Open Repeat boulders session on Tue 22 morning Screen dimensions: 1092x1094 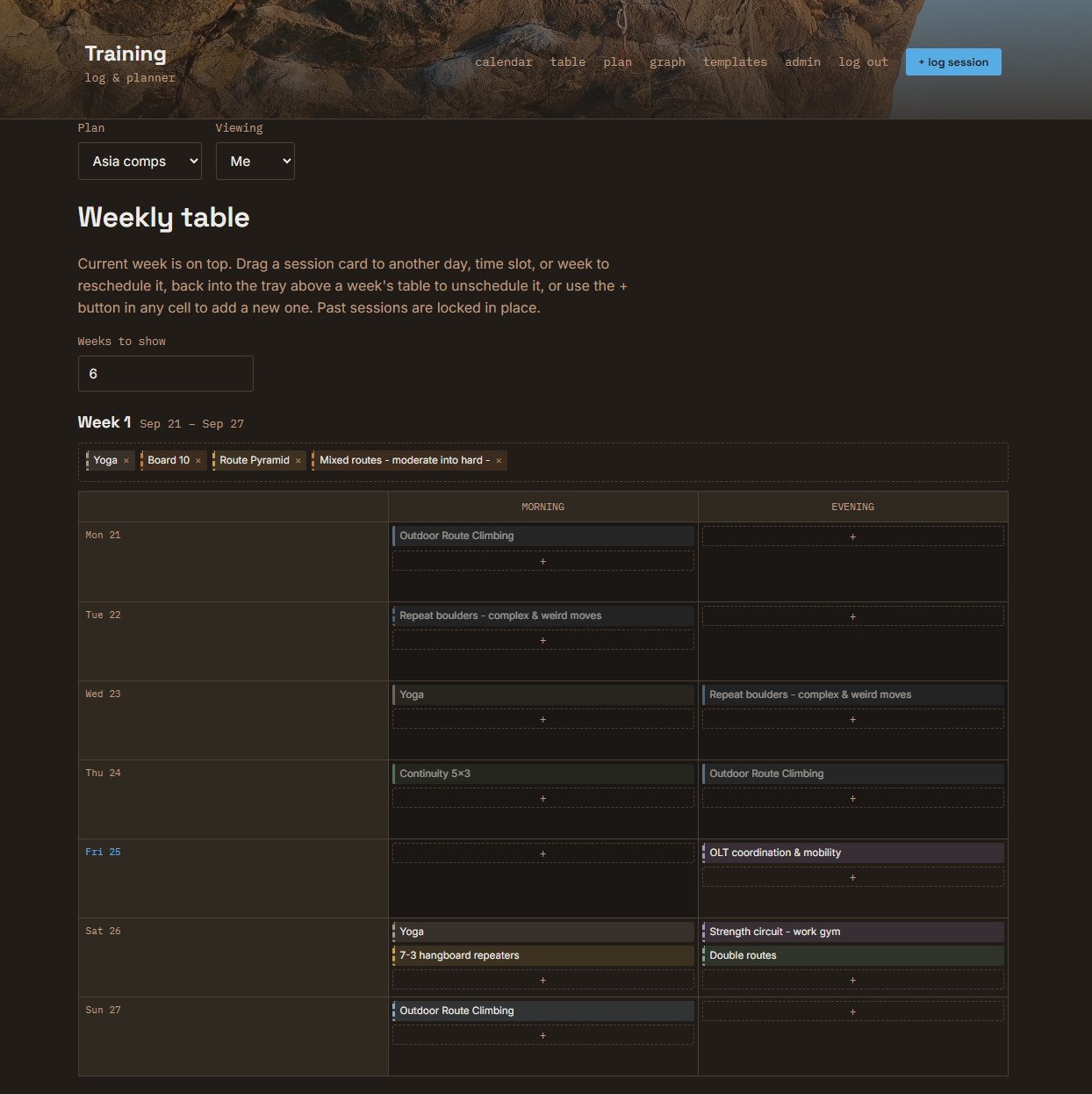click(x=542, y=615)
